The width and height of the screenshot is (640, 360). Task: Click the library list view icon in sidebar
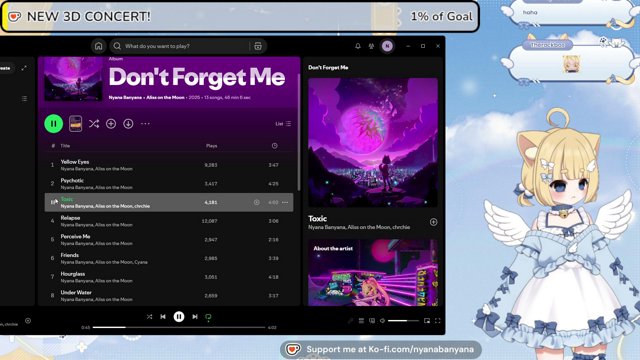click(24, 99)
